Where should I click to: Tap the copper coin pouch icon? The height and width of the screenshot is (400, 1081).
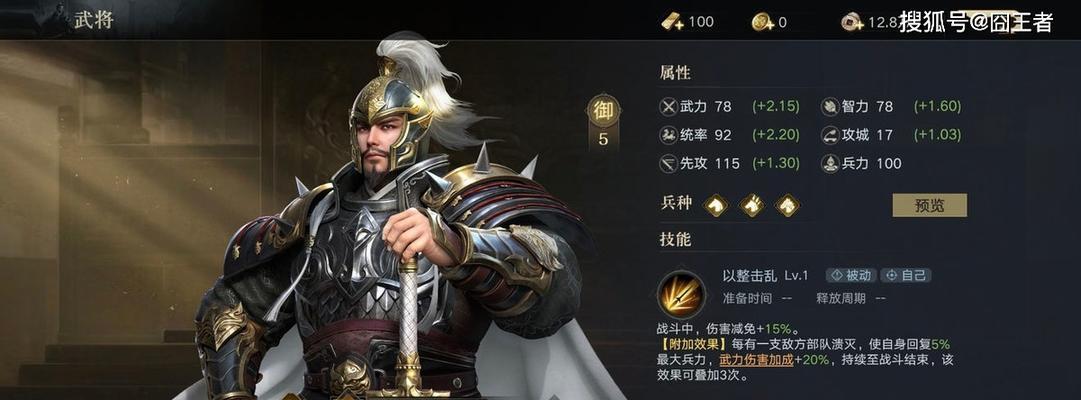[x=852, y=22]
